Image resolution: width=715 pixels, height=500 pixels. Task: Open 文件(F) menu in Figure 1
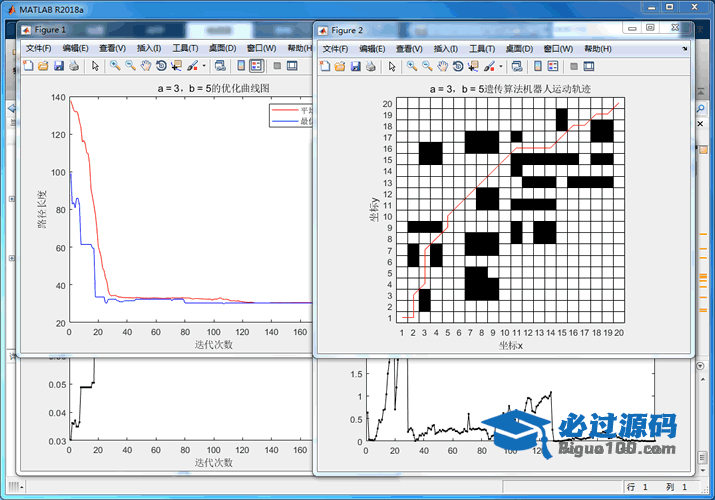coord(38,48)
